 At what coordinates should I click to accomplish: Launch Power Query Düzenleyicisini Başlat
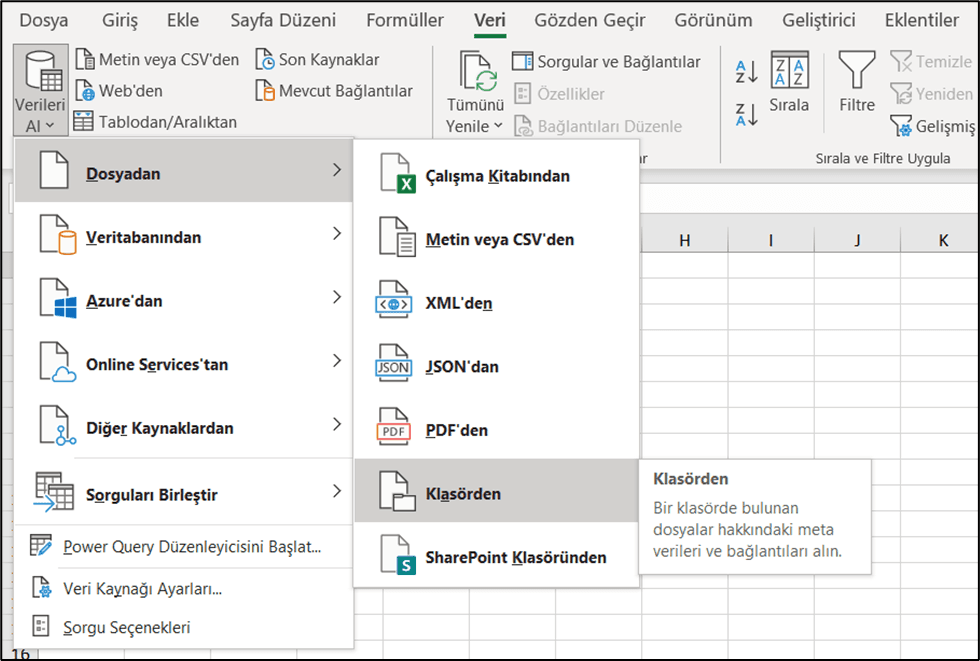pos(184,547)
